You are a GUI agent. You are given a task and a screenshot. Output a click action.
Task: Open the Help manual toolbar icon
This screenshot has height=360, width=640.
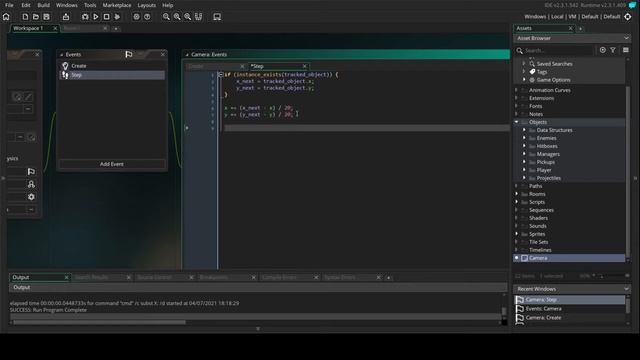pyautogui.click(x=147, y=17)
